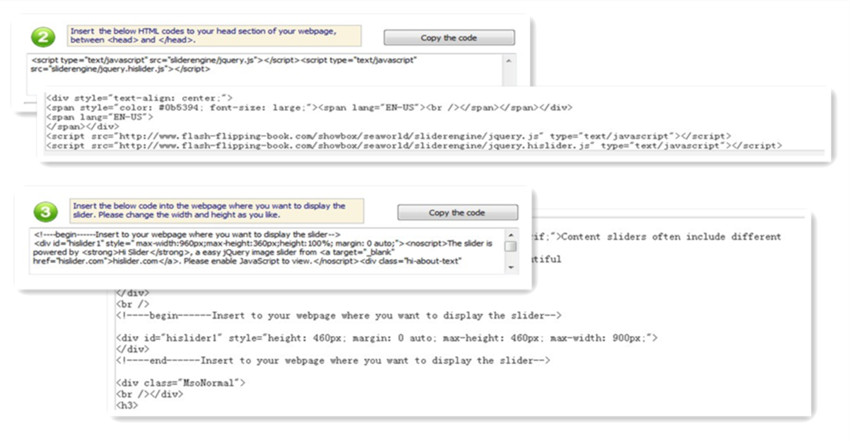Click the 'Content sliders often include different' text
Screen dimensions: 850x441
(671, 237)
